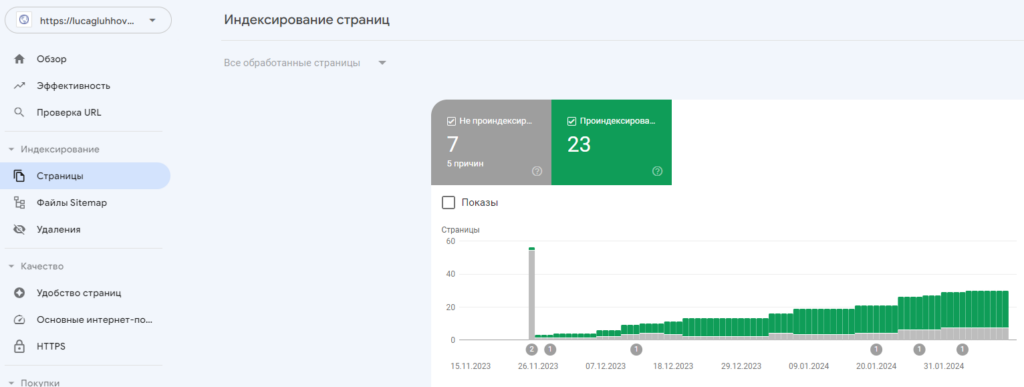The height and width of the screenshot is (387, 1024).
Task: Click the HTTPS lock icon
Action: [x=19, y=347]
